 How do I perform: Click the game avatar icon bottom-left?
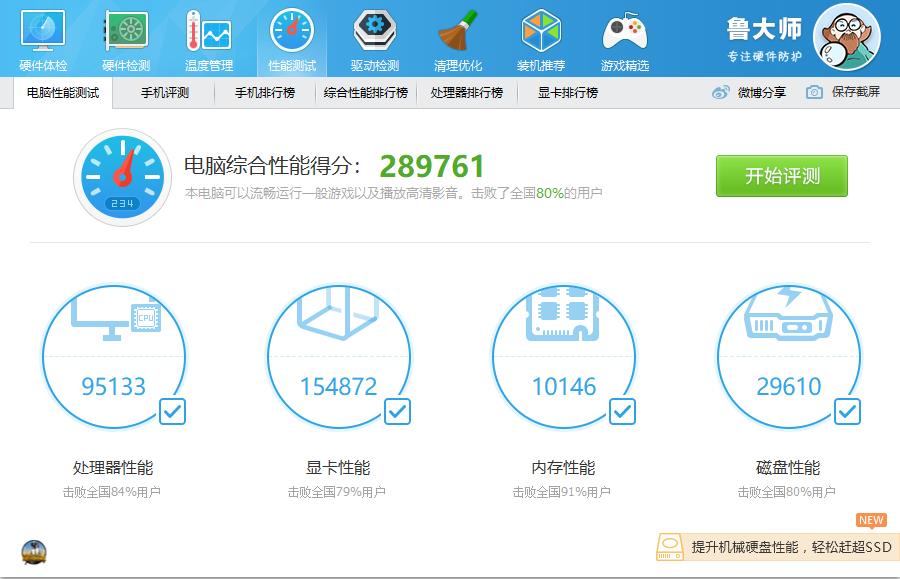tap(34, 553)
